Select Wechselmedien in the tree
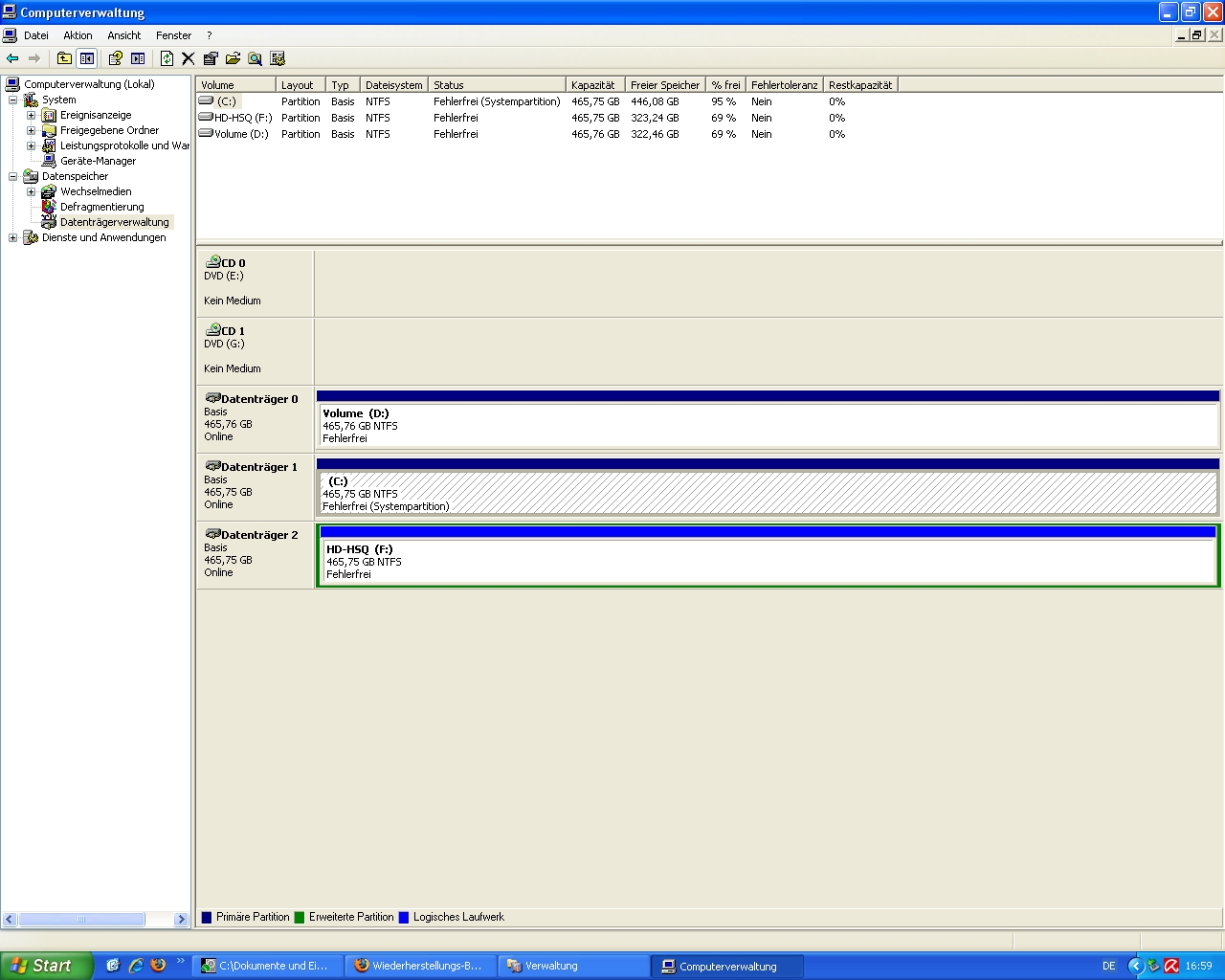1225x980 pixels. tap(96, 191)
